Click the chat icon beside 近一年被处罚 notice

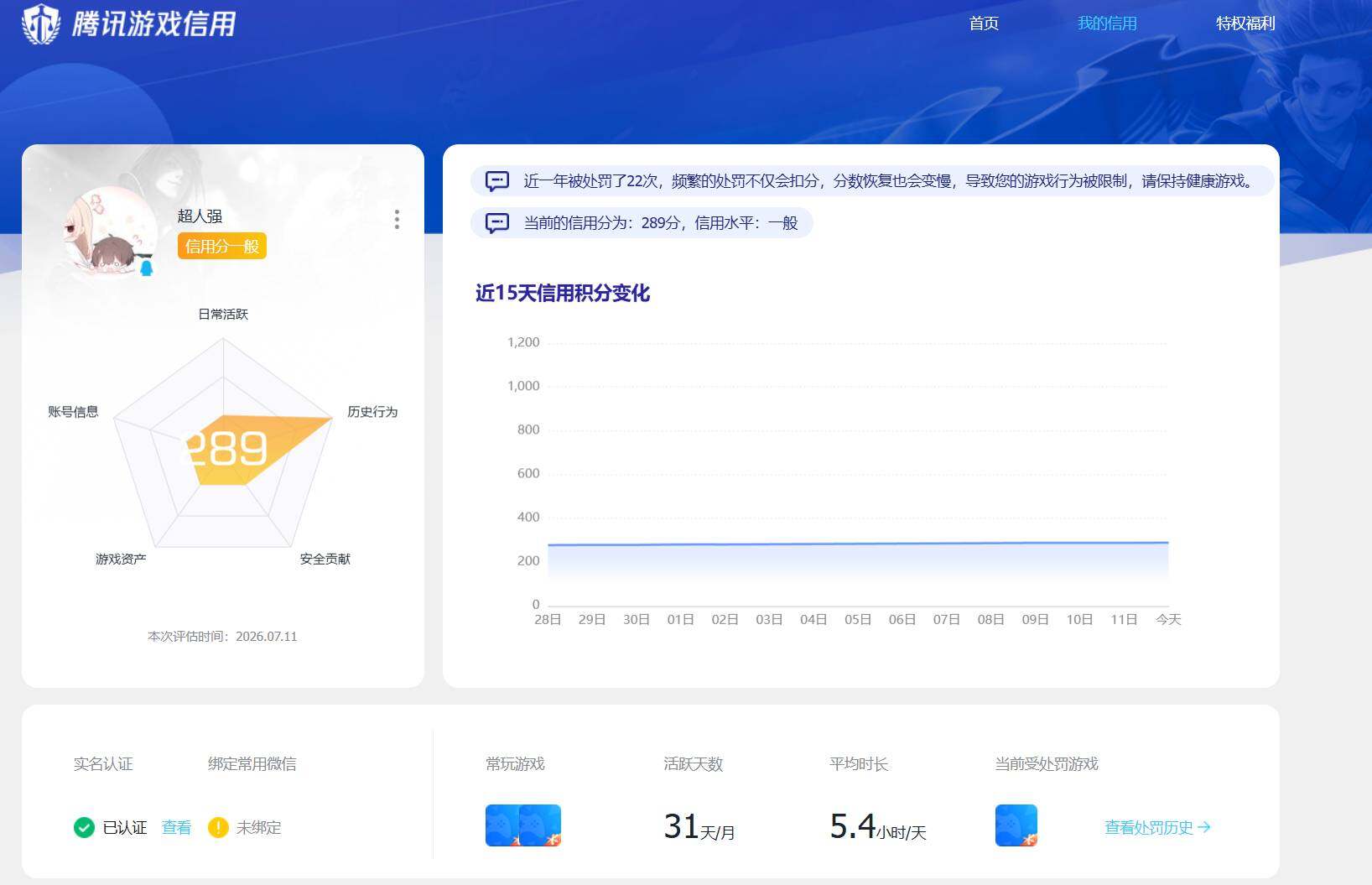click(497, 181)
